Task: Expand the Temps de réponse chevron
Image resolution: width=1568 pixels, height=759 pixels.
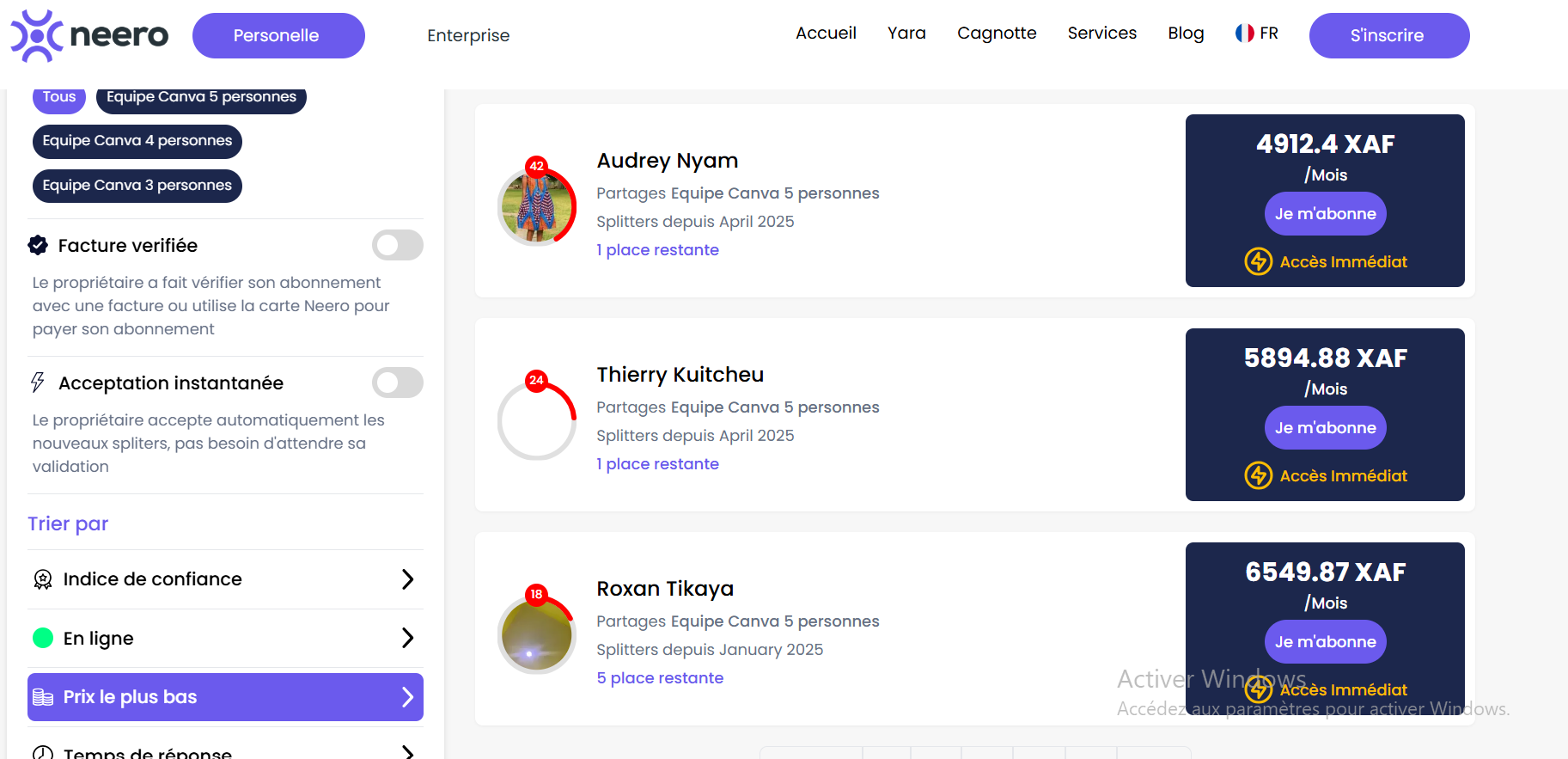Action: [408, 753]
